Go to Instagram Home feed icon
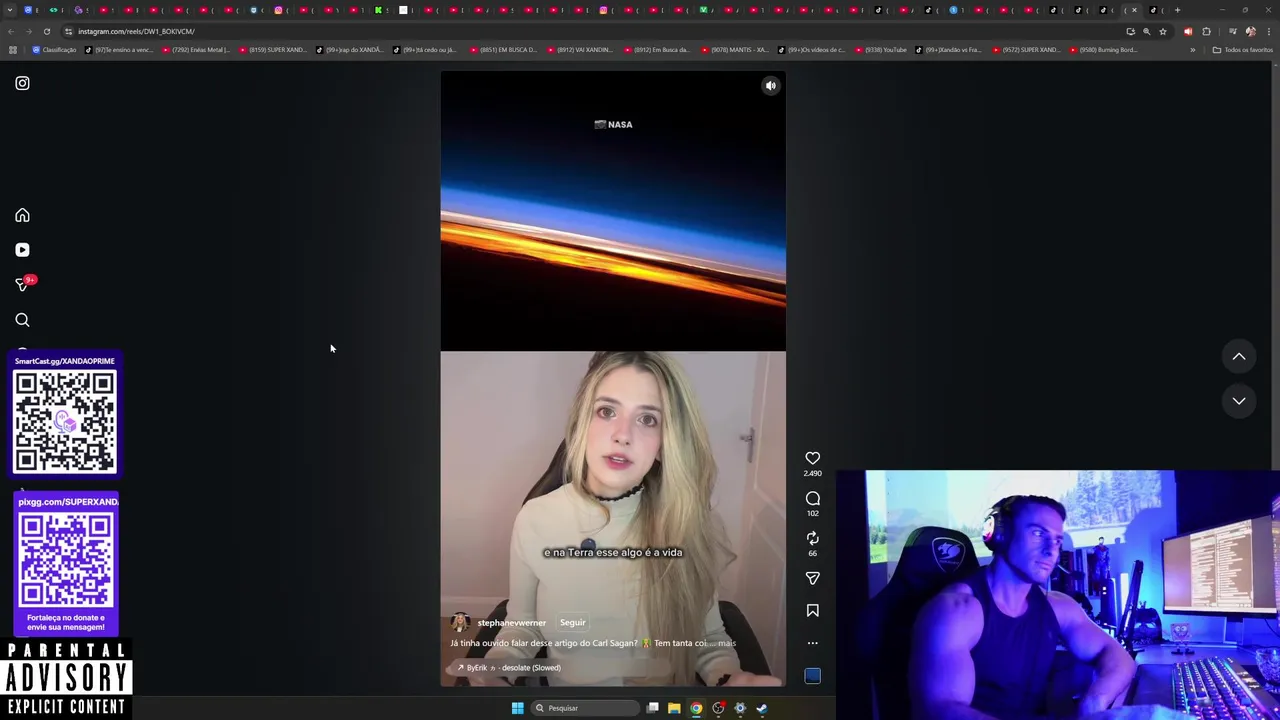 click(x=22, y=215)
